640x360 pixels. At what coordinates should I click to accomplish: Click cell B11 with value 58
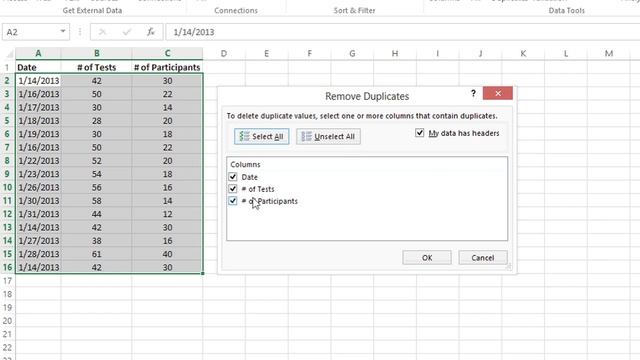coord(96,201)
